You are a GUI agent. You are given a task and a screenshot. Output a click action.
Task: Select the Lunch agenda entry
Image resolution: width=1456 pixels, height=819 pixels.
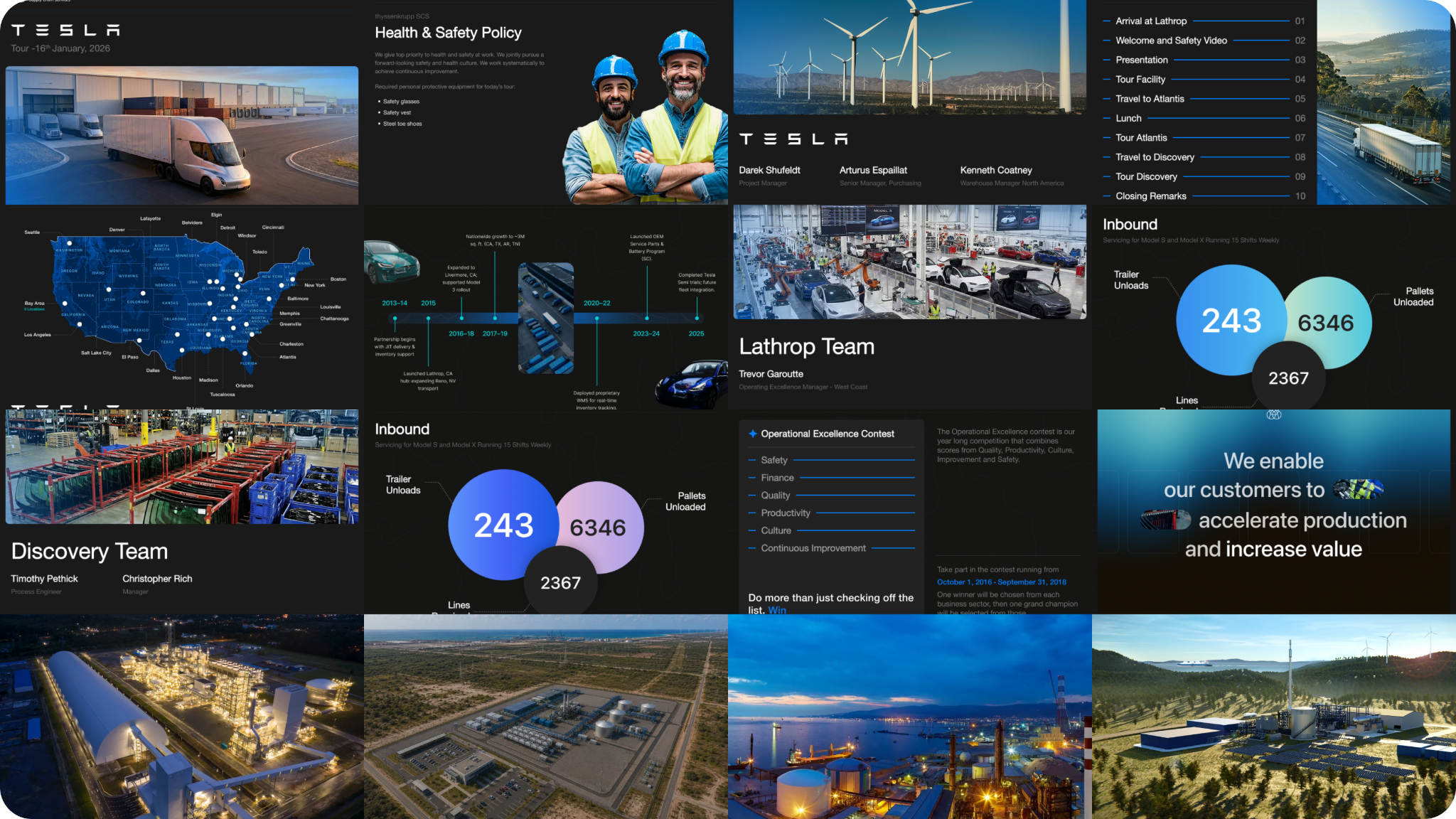(x=1204, y=118)
